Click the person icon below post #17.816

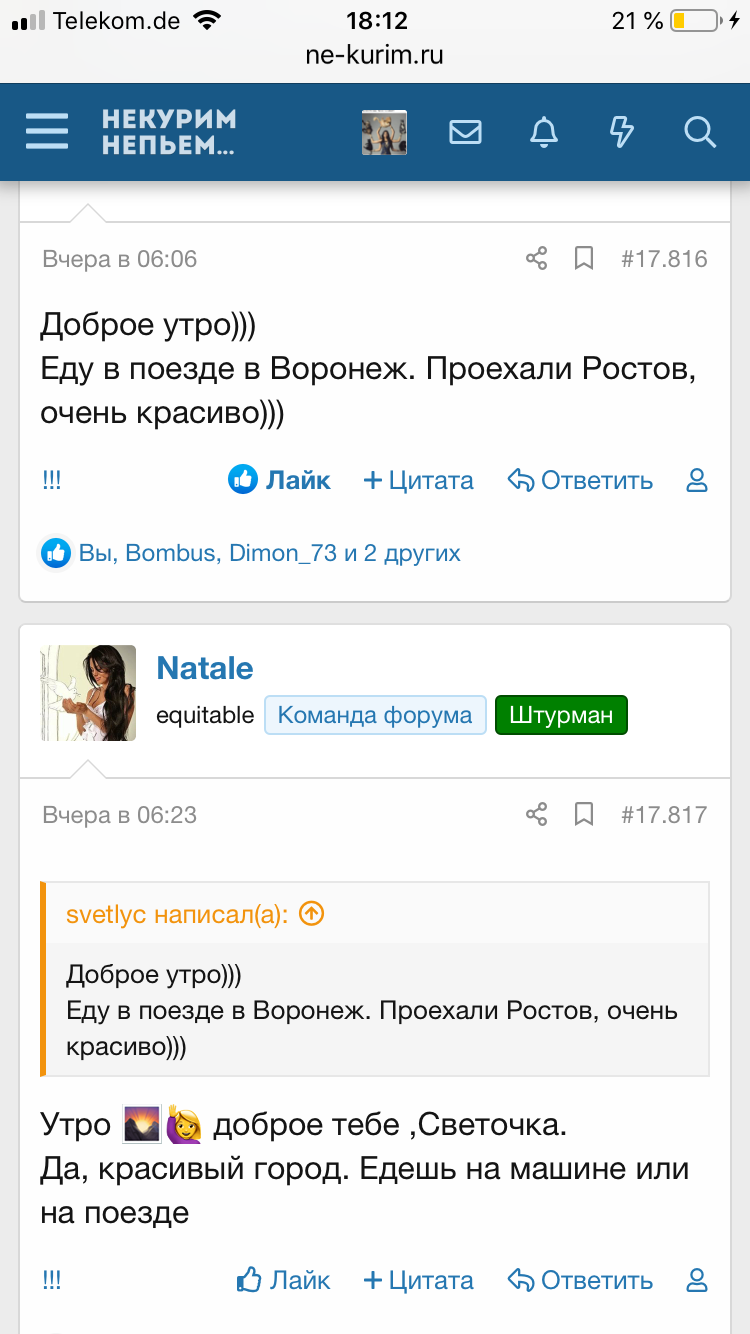point(696,481)
